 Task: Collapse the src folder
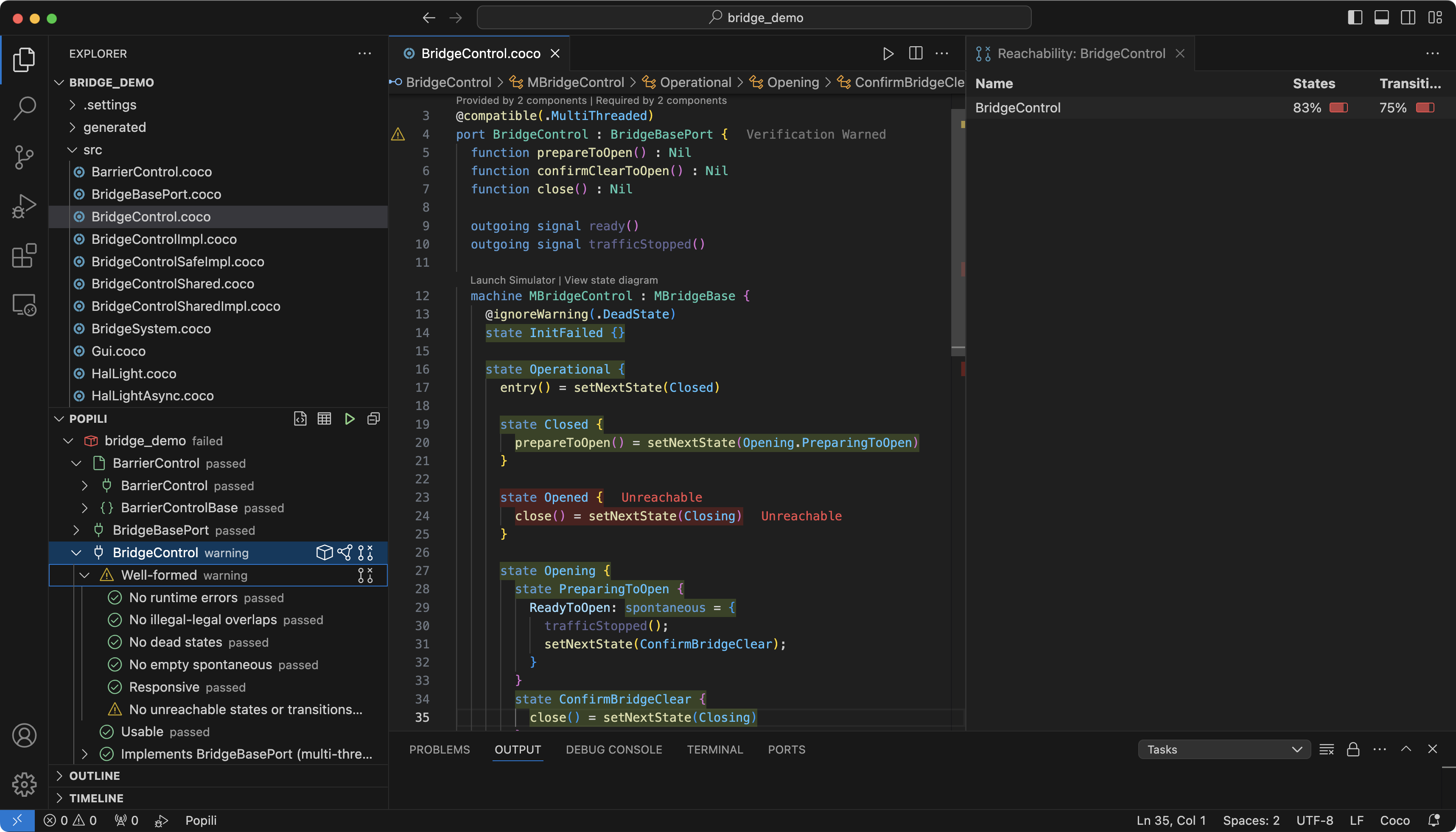click(x=72, y=150)
